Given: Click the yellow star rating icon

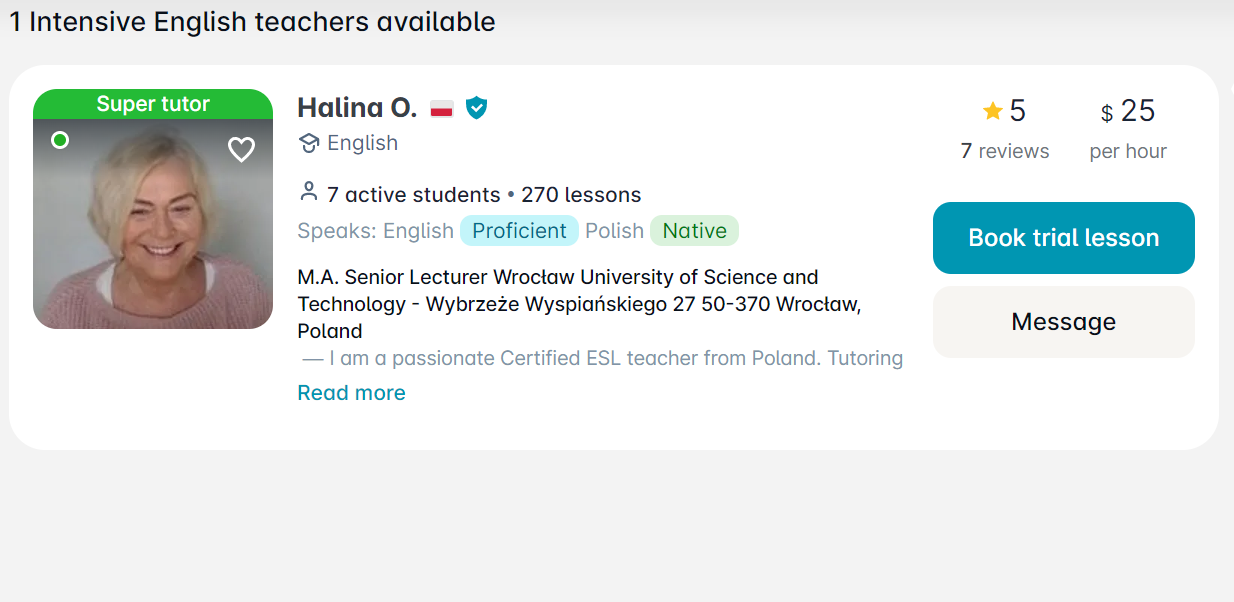Looking at the screenshot, I should (x=992, y=111).
